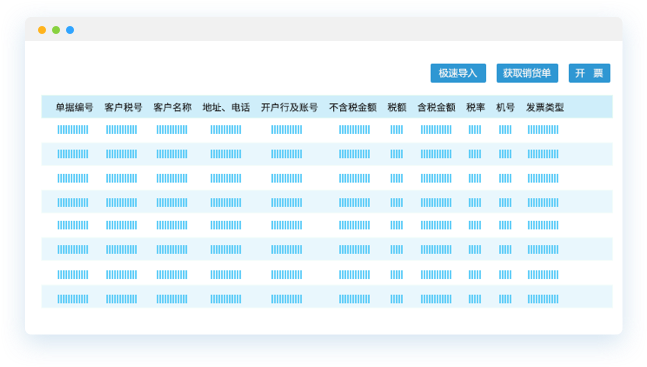Select the 单据编号 column header

tap(74, 107)
